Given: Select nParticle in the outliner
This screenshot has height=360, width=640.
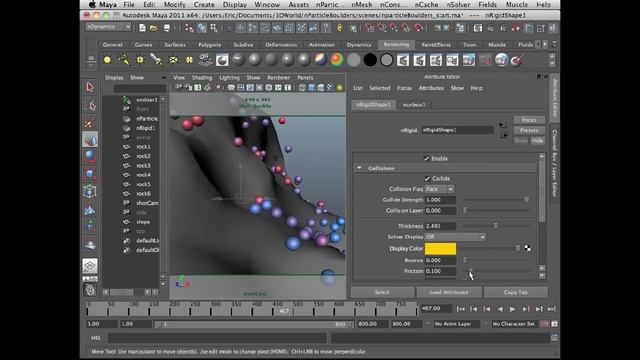Looking at the screenshot, I should pos(147,118).
